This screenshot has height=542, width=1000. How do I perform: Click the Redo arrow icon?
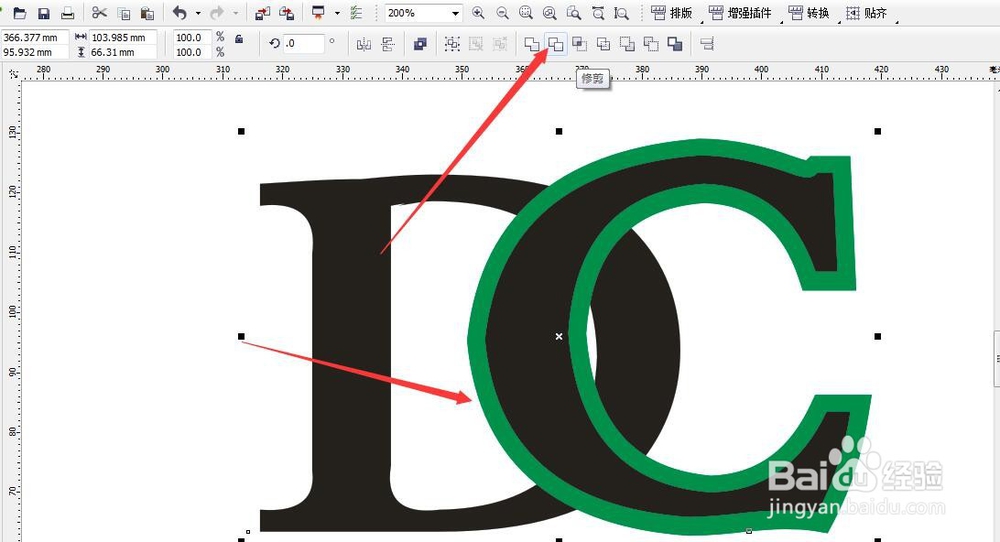click(217, 13)
